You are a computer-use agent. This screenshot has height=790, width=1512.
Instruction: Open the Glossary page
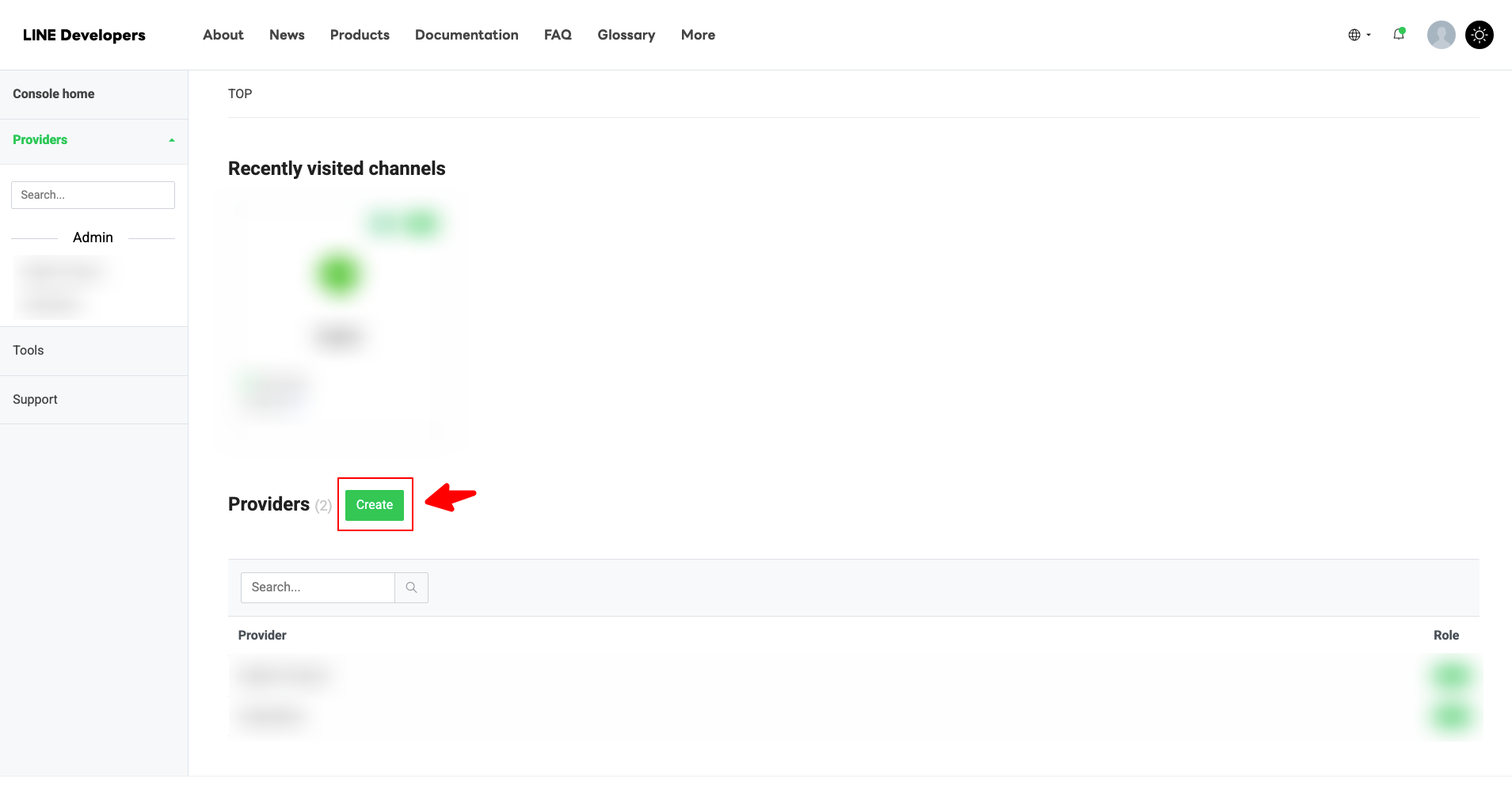click(x=626, y=35)
